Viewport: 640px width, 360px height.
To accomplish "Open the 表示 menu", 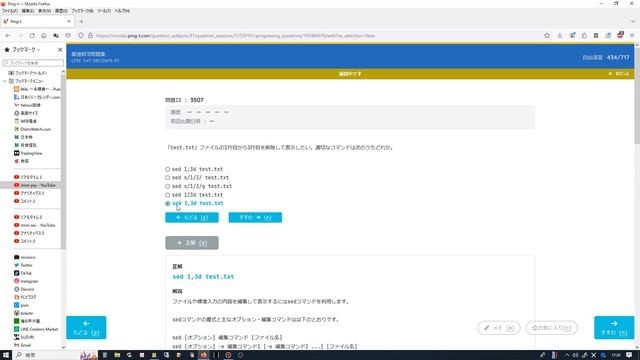I will (x=44, y=11).
